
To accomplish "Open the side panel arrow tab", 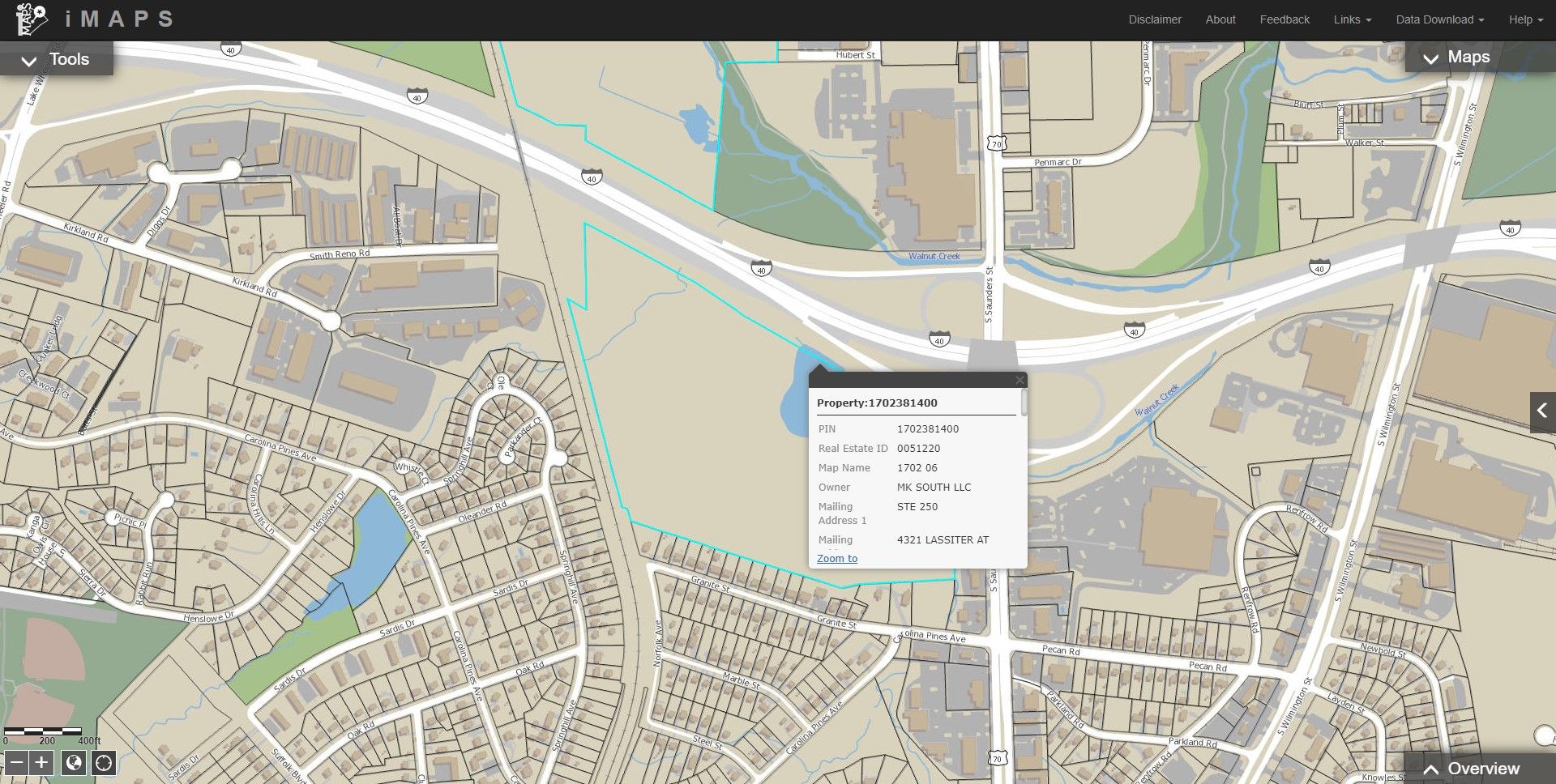I will point(1542,412).
